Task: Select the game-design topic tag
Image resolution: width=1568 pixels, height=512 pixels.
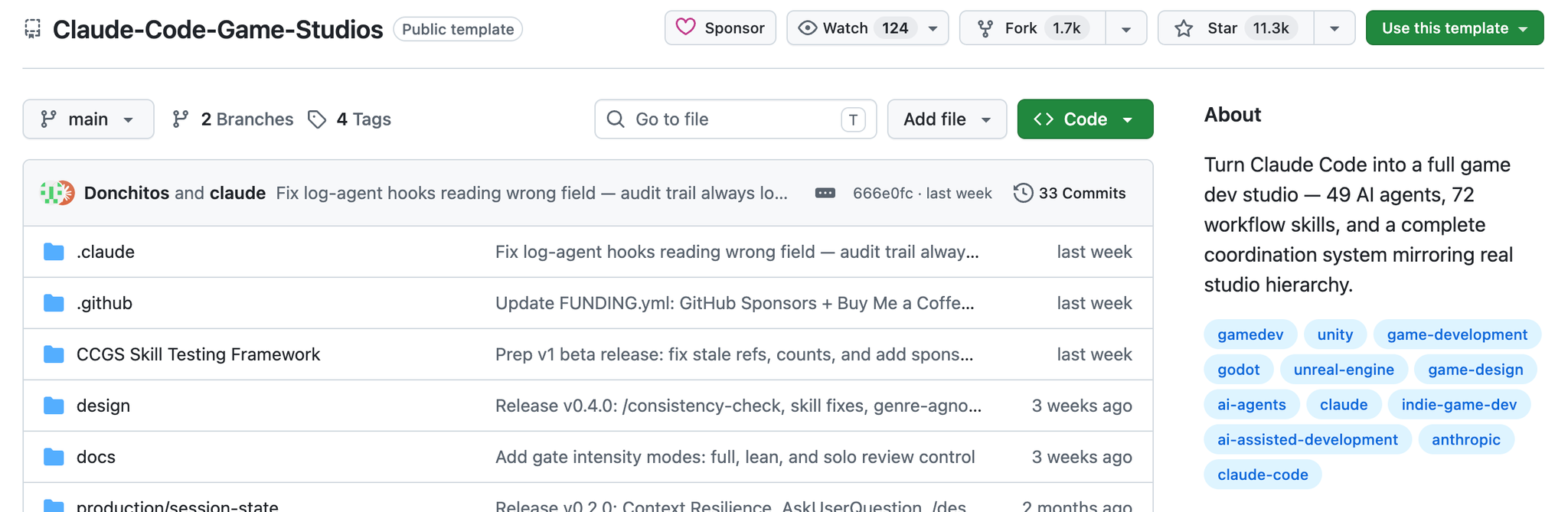Action: tap(1475, 370)
